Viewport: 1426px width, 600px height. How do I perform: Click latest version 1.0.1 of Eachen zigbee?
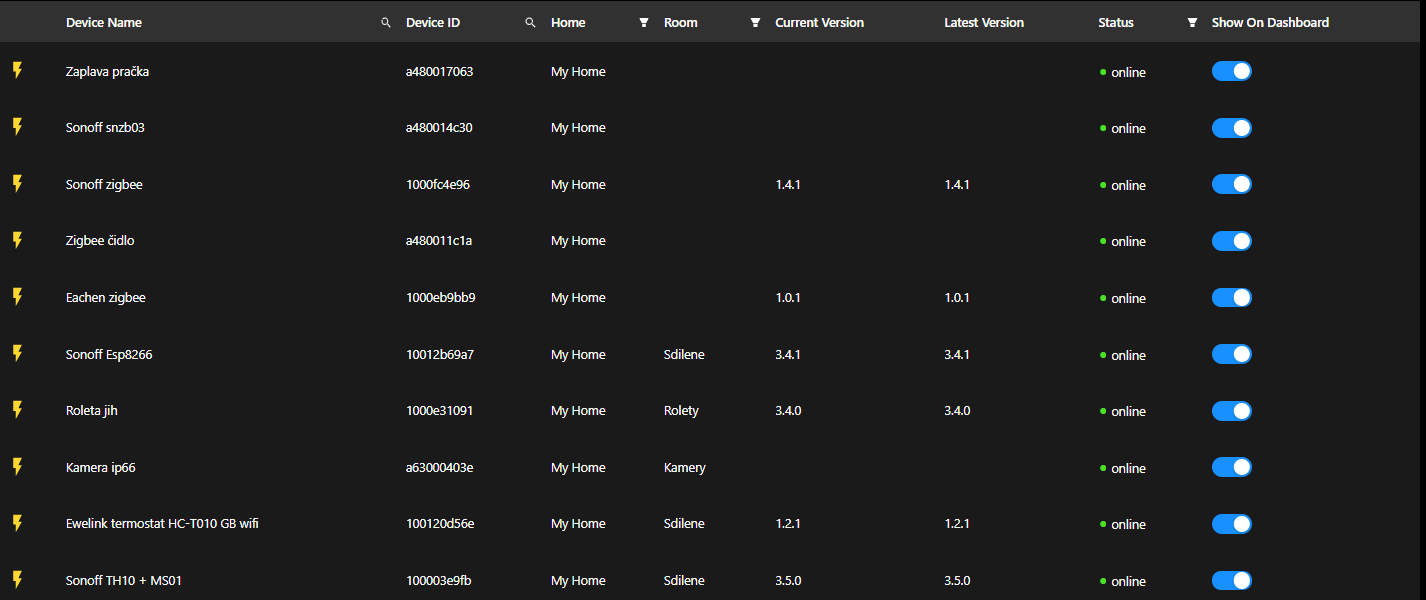tap(957, 298)
